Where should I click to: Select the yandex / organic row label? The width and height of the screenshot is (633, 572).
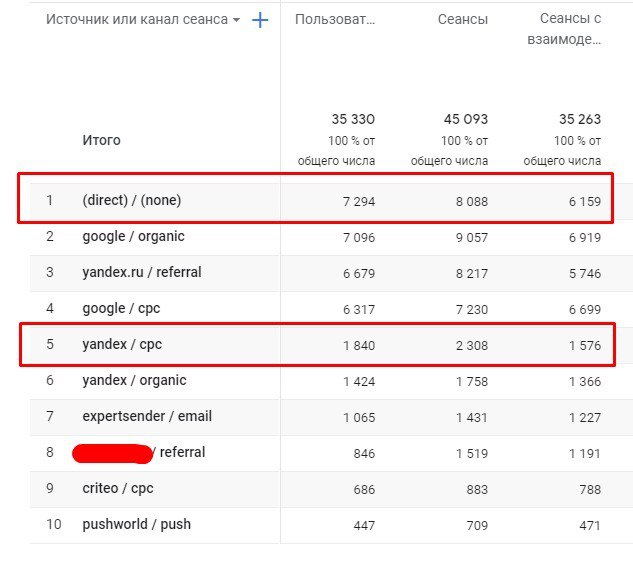(x=134, y=380)
